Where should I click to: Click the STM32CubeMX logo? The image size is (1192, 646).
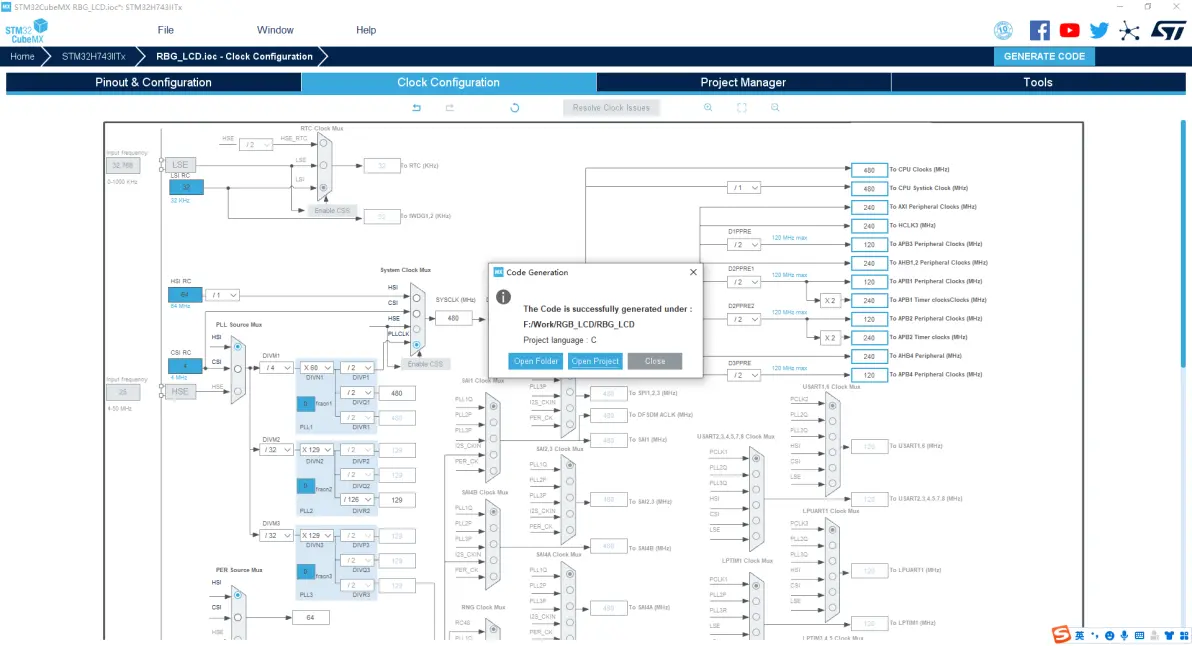click(x=27, y=31)
